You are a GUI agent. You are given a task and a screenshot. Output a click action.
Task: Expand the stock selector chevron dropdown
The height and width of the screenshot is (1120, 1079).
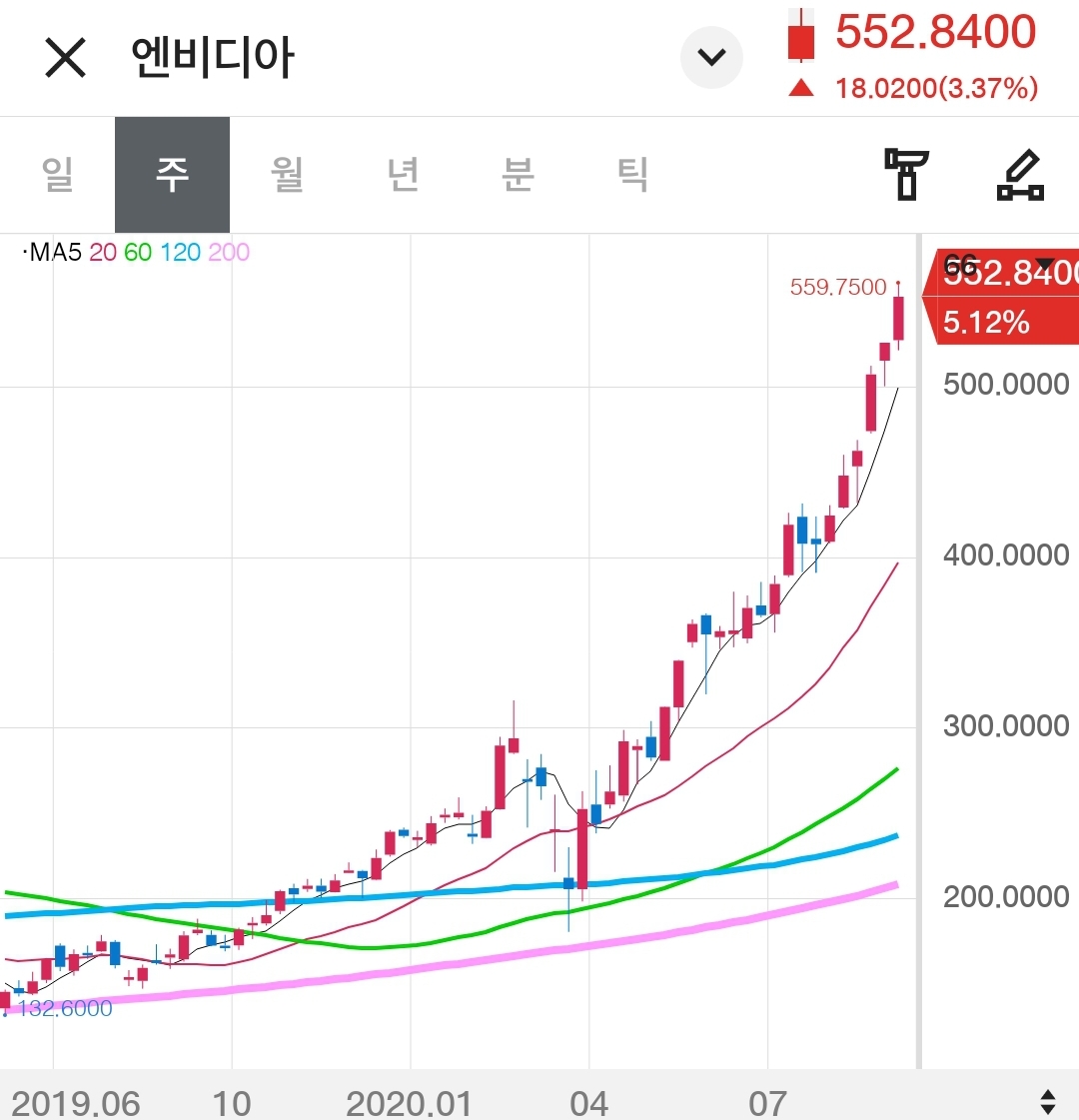point(711,57)
